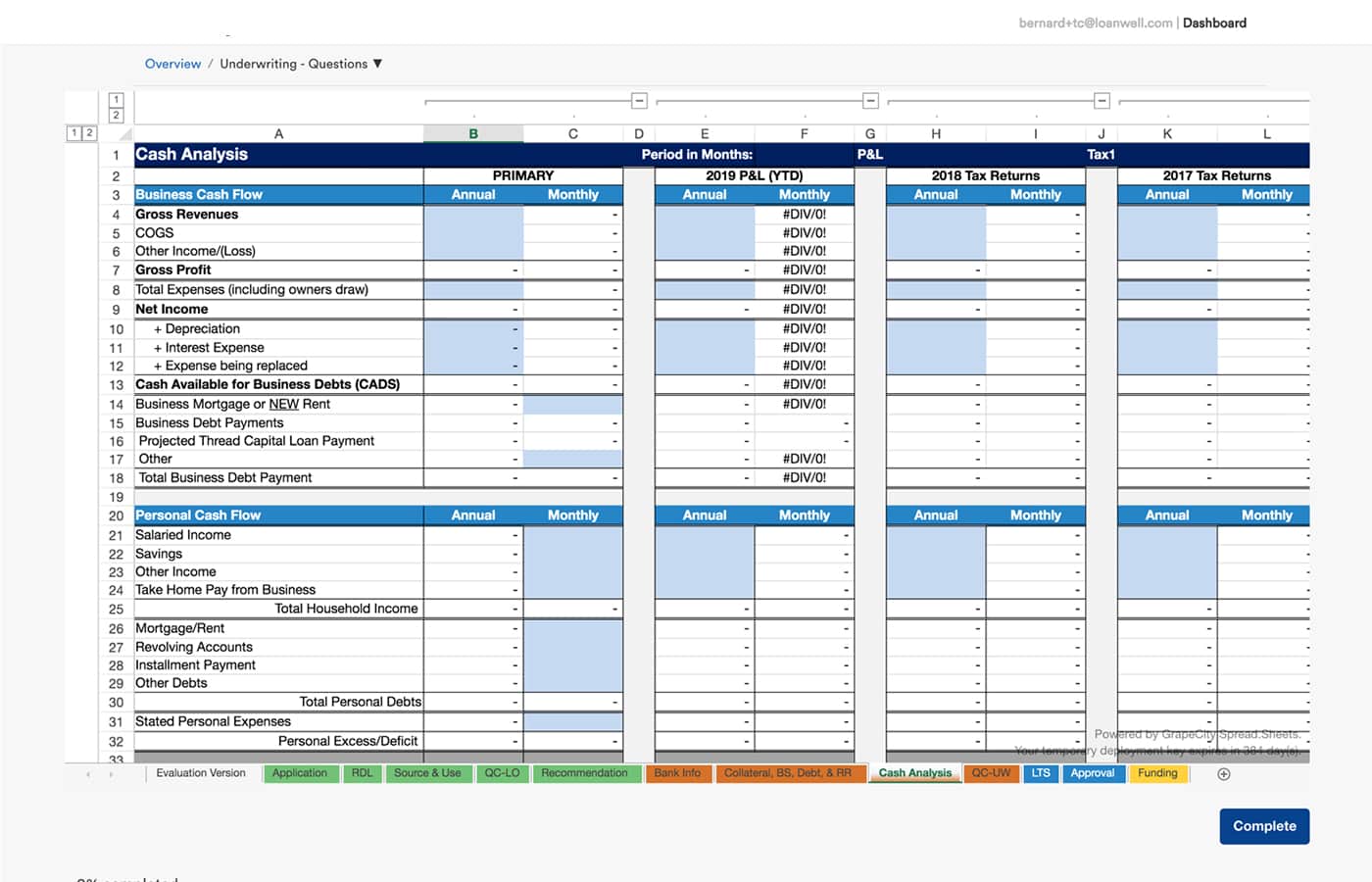
Task: Open the Approval sheet tab
Action: 1093,773
